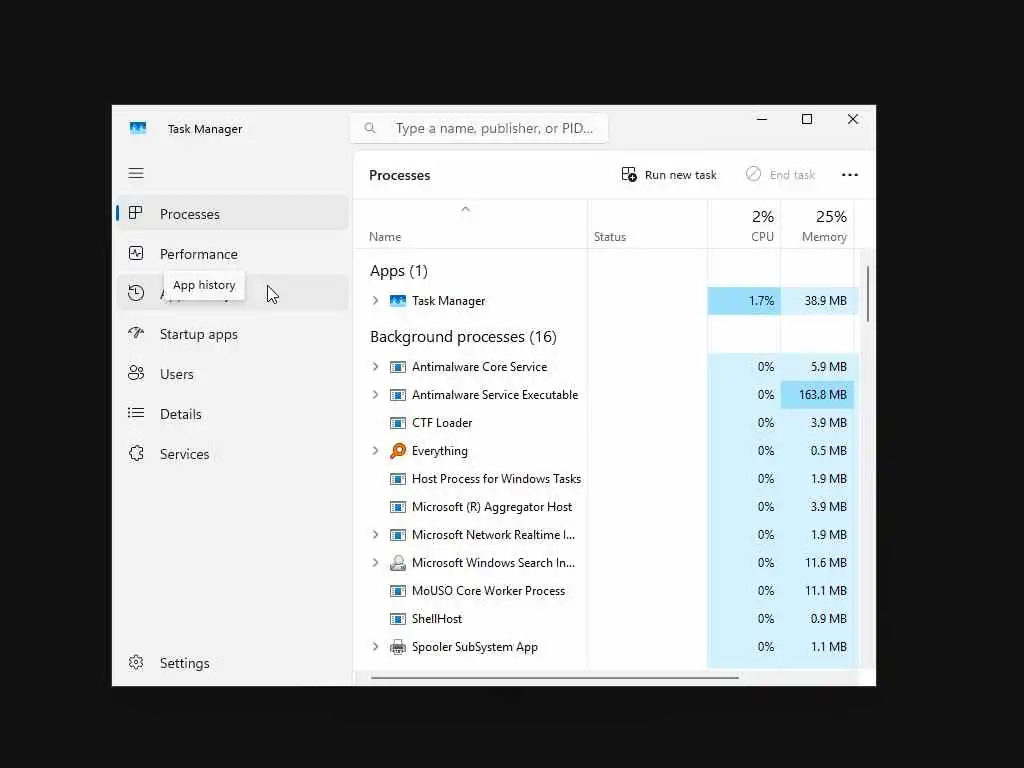Viewport: 1024px width, 768px height.
Task: Click the End task circle icon
Action: [753, 174]
